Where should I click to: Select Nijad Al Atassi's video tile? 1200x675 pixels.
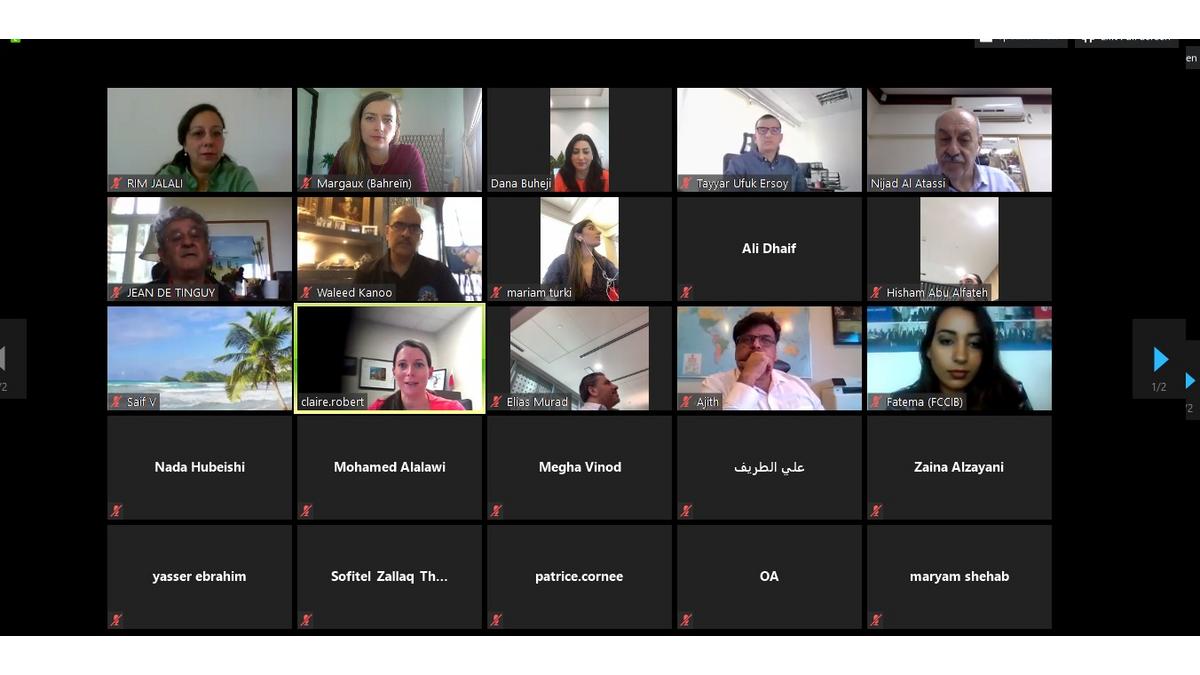point(960,140)
